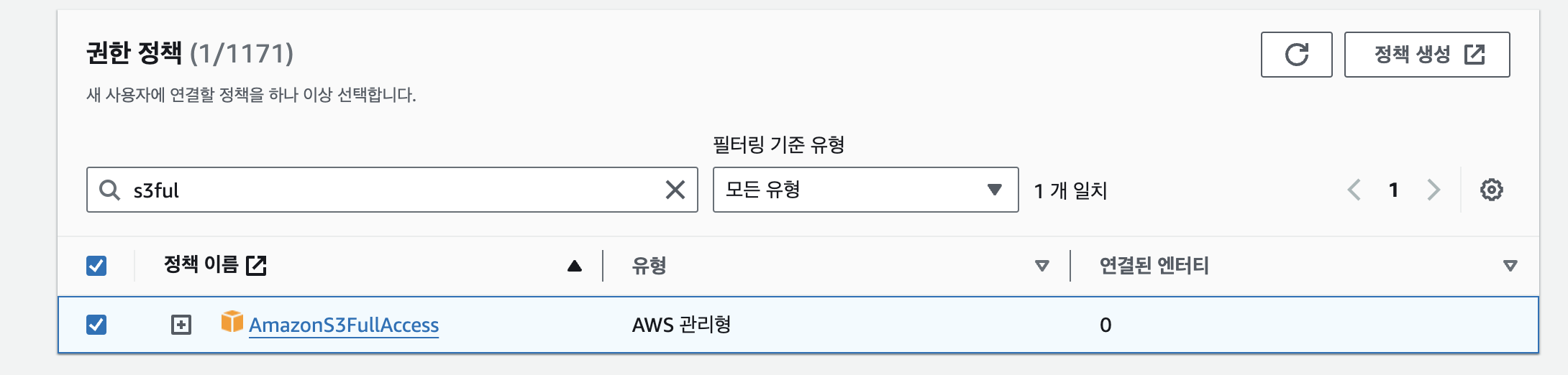The height and width of the screenshot is (375, 1568).
Task: Click the refresh policies button
Action: pyautogui.click(x=1296, y=55)
